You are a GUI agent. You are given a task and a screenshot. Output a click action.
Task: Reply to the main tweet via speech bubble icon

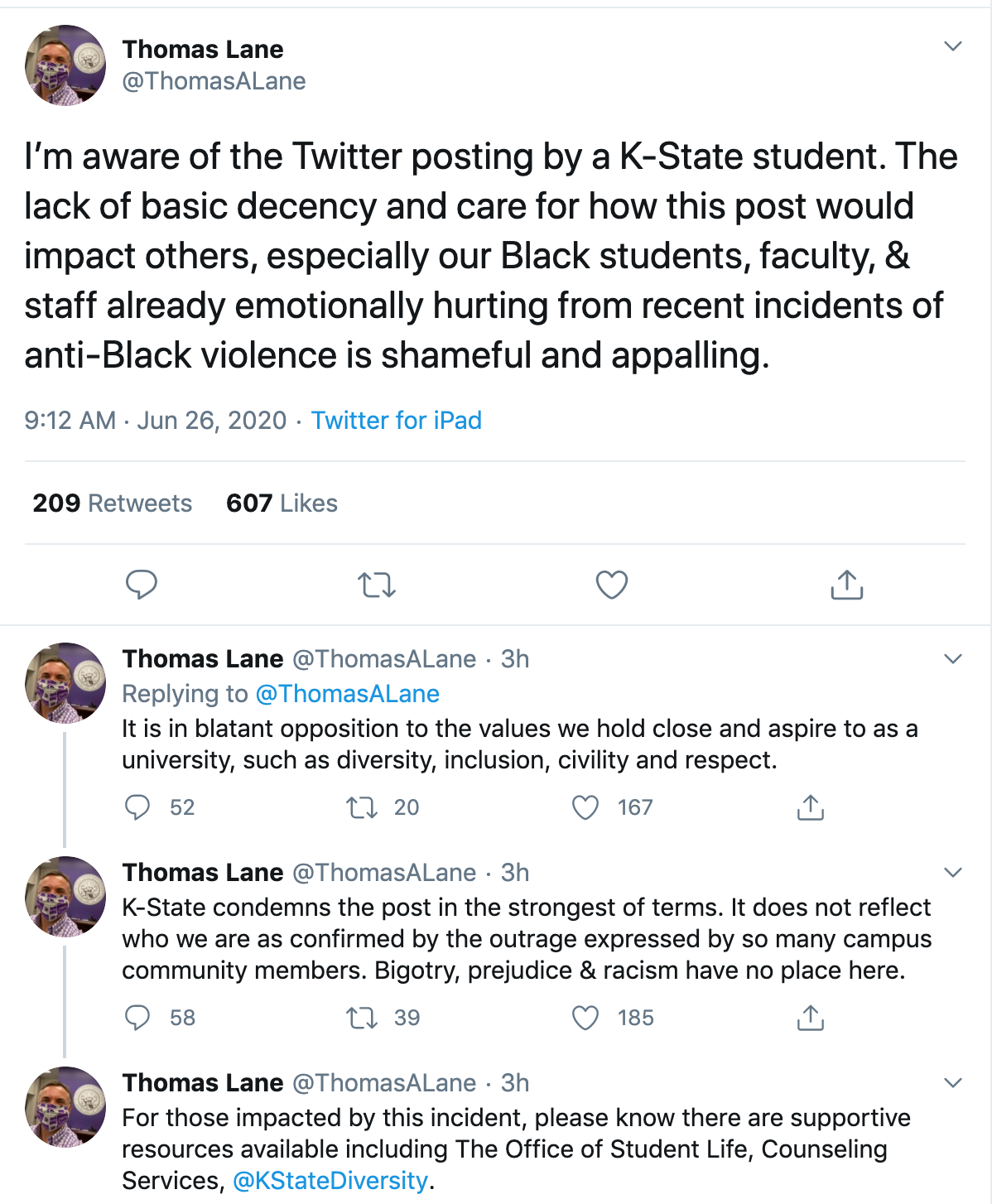coord(141,585)
